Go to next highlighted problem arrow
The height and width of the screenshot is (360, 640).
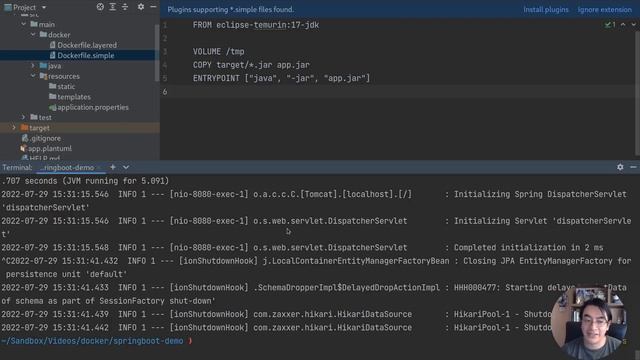point(633,24)
